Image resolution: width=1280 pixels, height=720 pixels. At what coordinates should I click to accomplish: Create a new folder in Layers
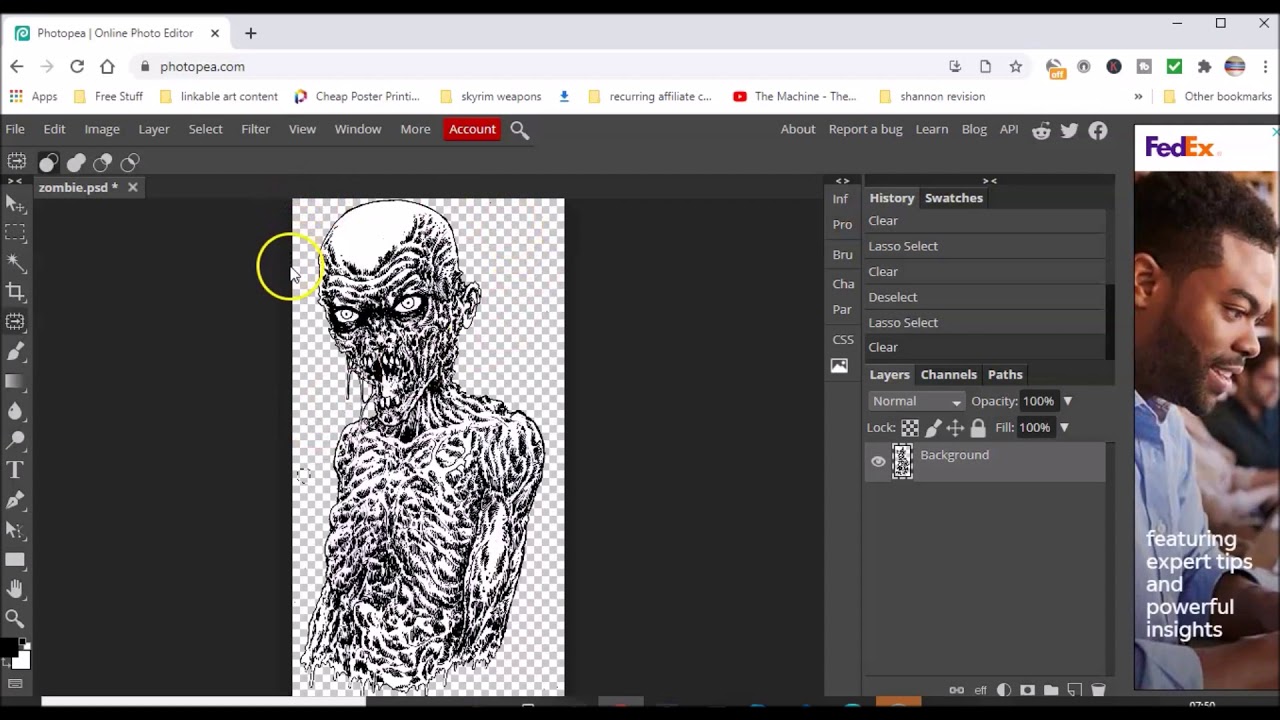pos(1051,690)
